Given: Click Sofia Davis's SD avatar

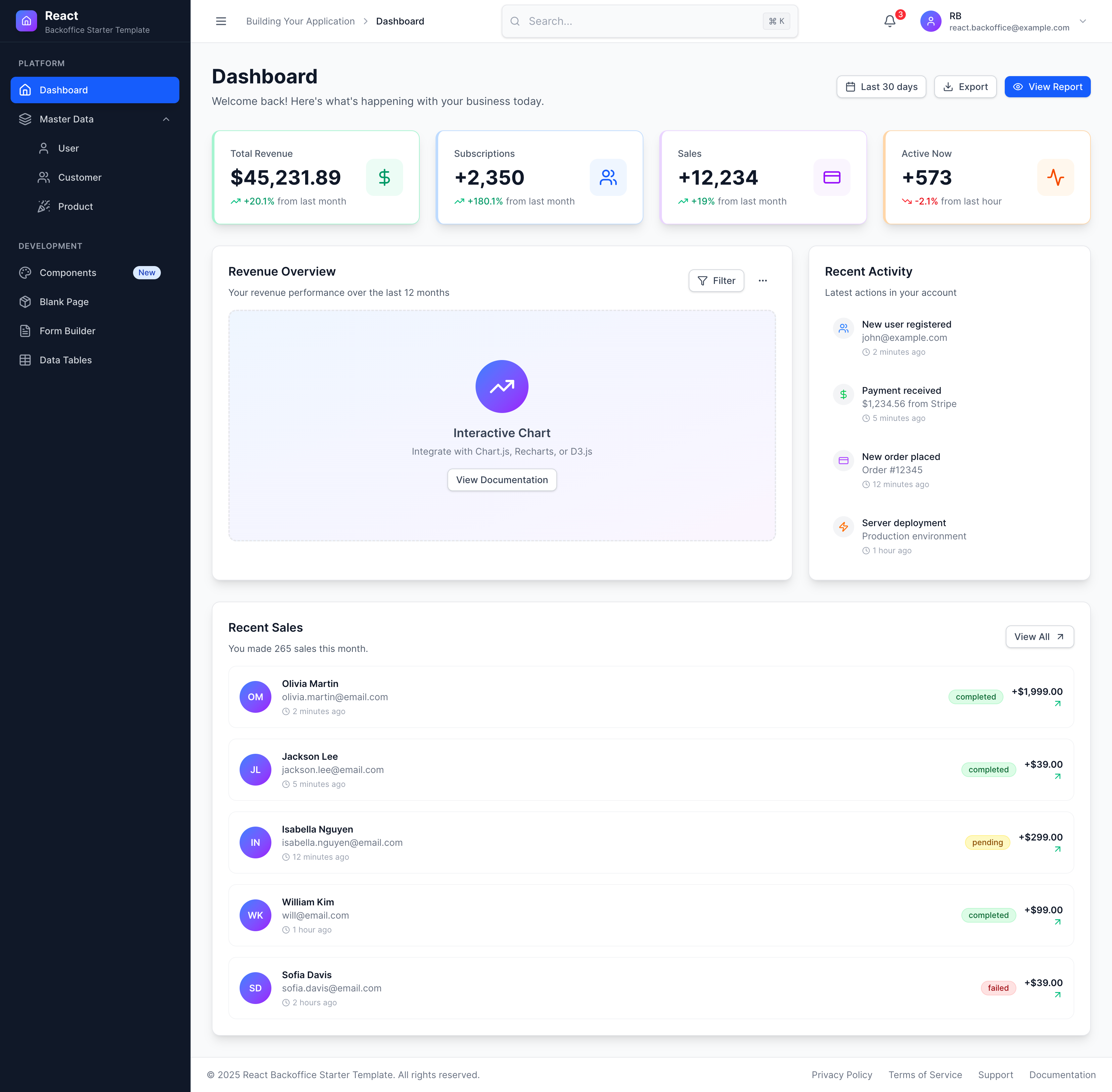Looking at the screenshot, I should (x=255, y=988).
